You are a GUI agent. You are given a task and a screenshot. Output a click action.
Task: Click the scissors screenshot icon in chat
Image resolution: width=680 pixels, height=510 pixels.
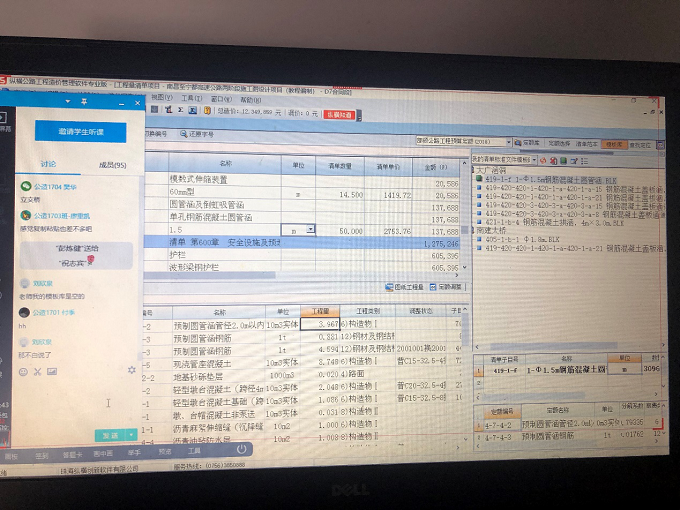click(x=38, y=372)
